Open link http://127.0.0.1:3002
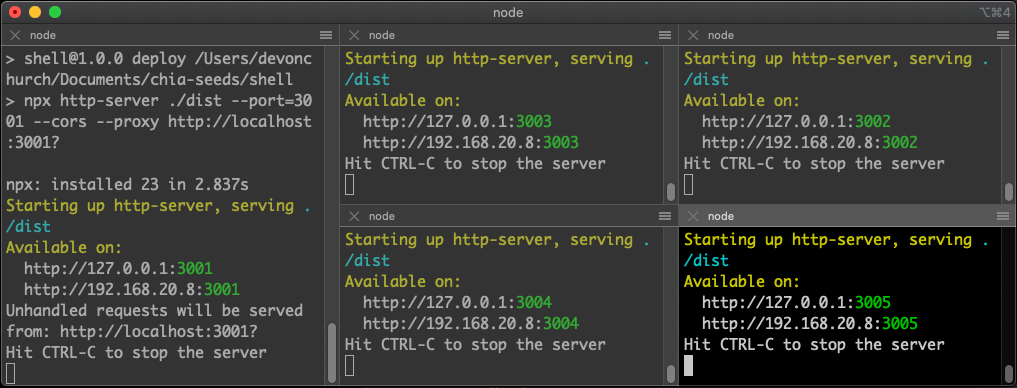This screenshot has width=1017, height=388. [x=796, y=121]
